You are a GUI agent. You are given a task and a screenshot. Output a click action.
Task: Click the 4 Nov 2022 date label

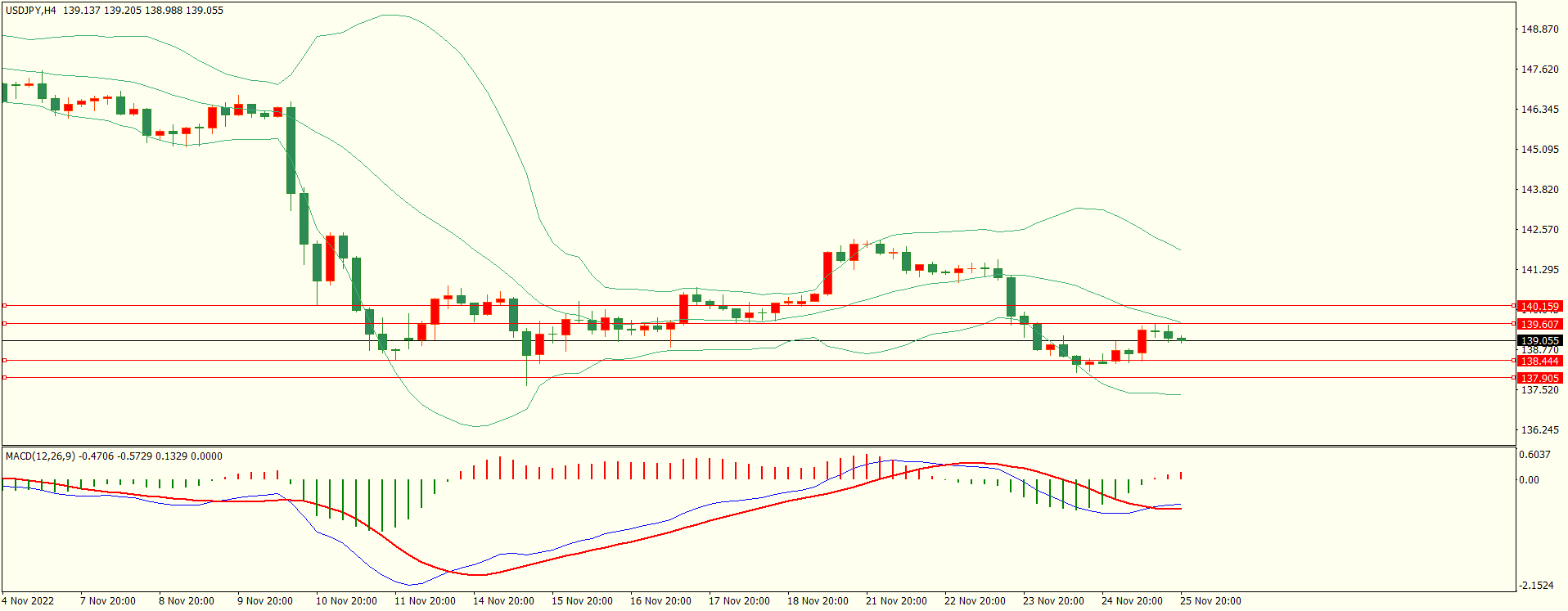click(29, 601)
